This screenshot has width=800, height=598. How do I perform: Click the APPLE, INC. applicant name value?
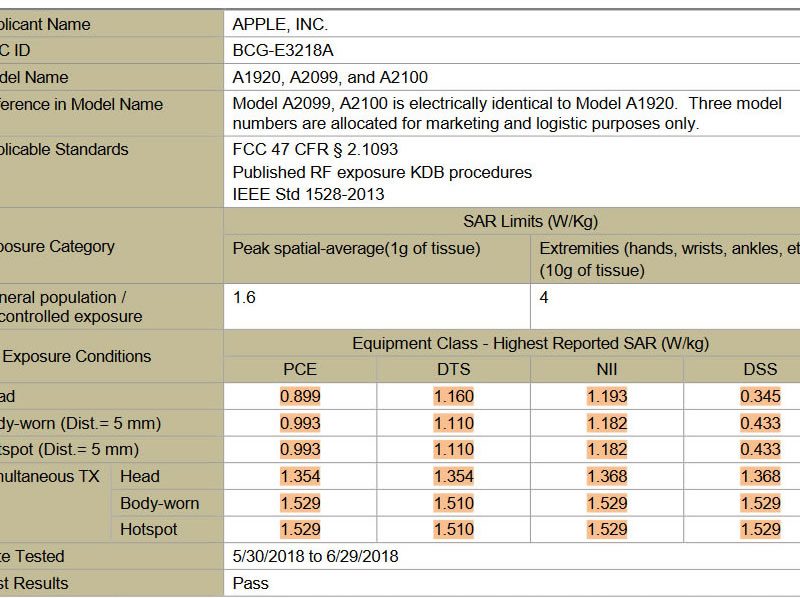(280, 24)
